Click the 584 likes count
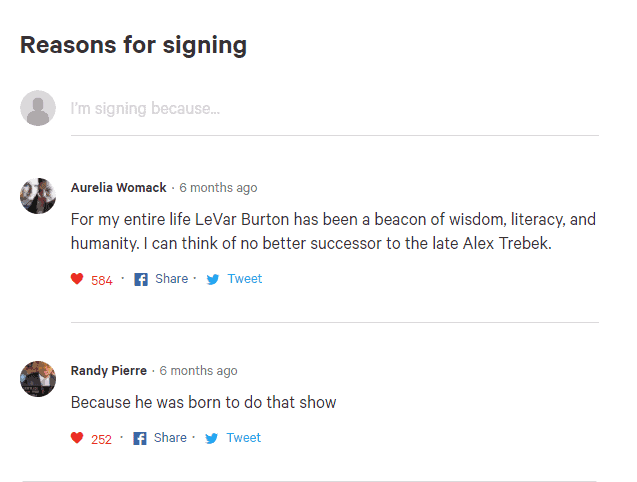Viewport: 637px width, 482px height. (x=102, y=280)
